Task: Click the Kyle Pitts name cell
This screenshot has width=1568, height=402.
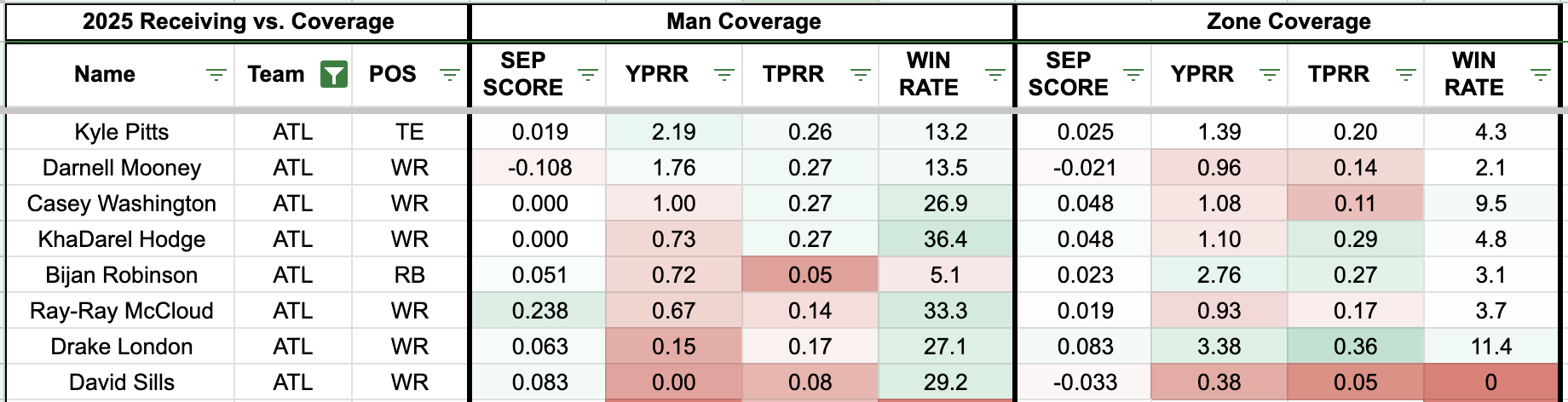Action: click(x=121, y=132)
